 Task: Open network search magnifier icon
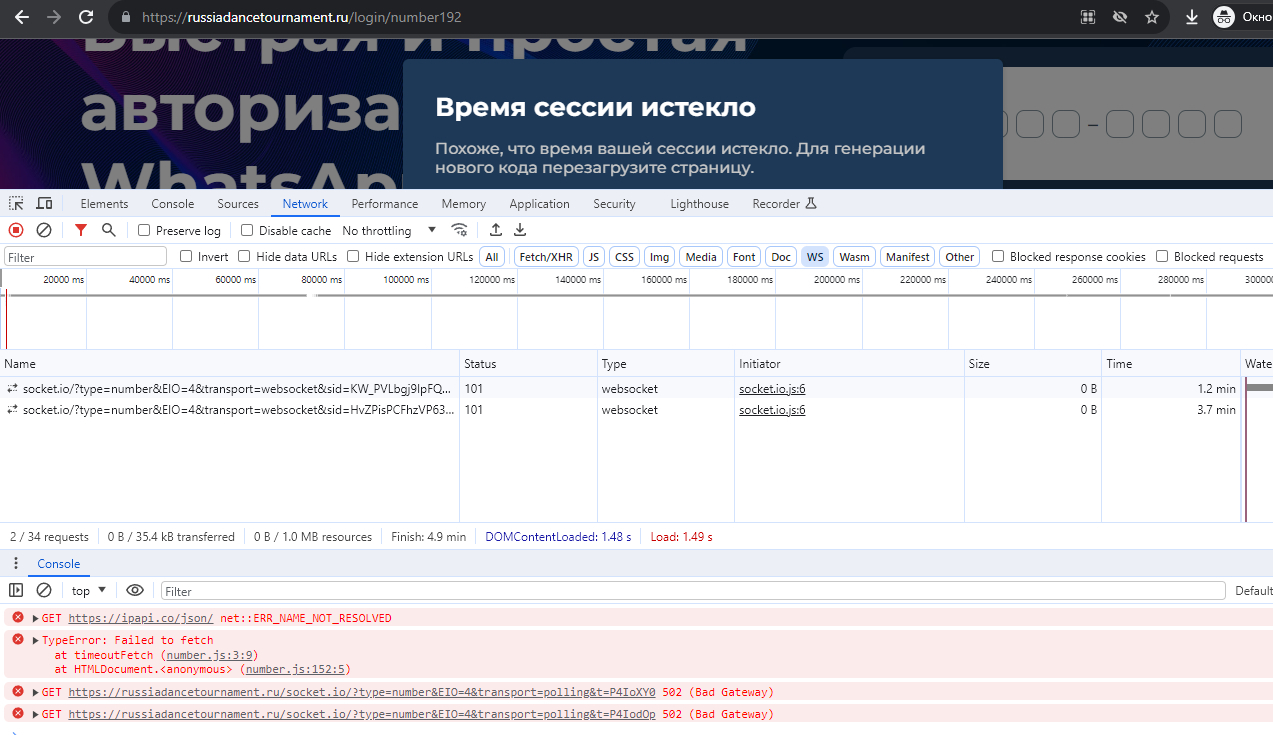pyautogui.click(x=109, y=230)
